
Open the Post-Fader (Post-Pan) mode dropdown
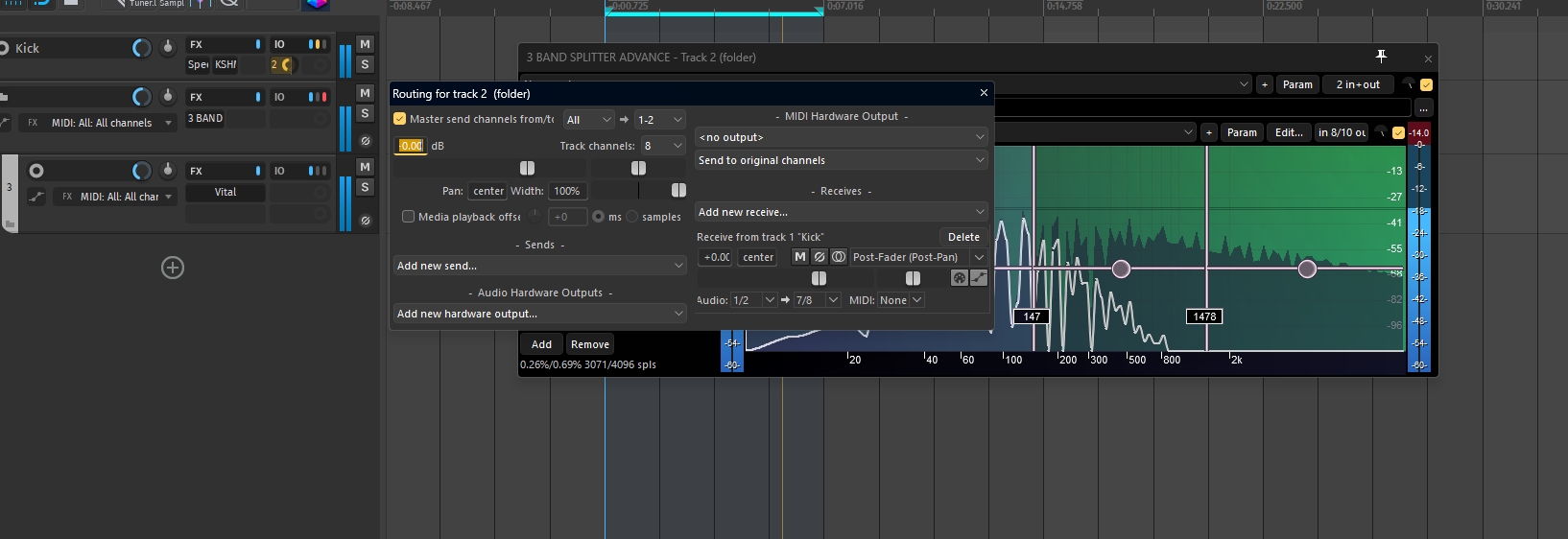coord(917,257)
